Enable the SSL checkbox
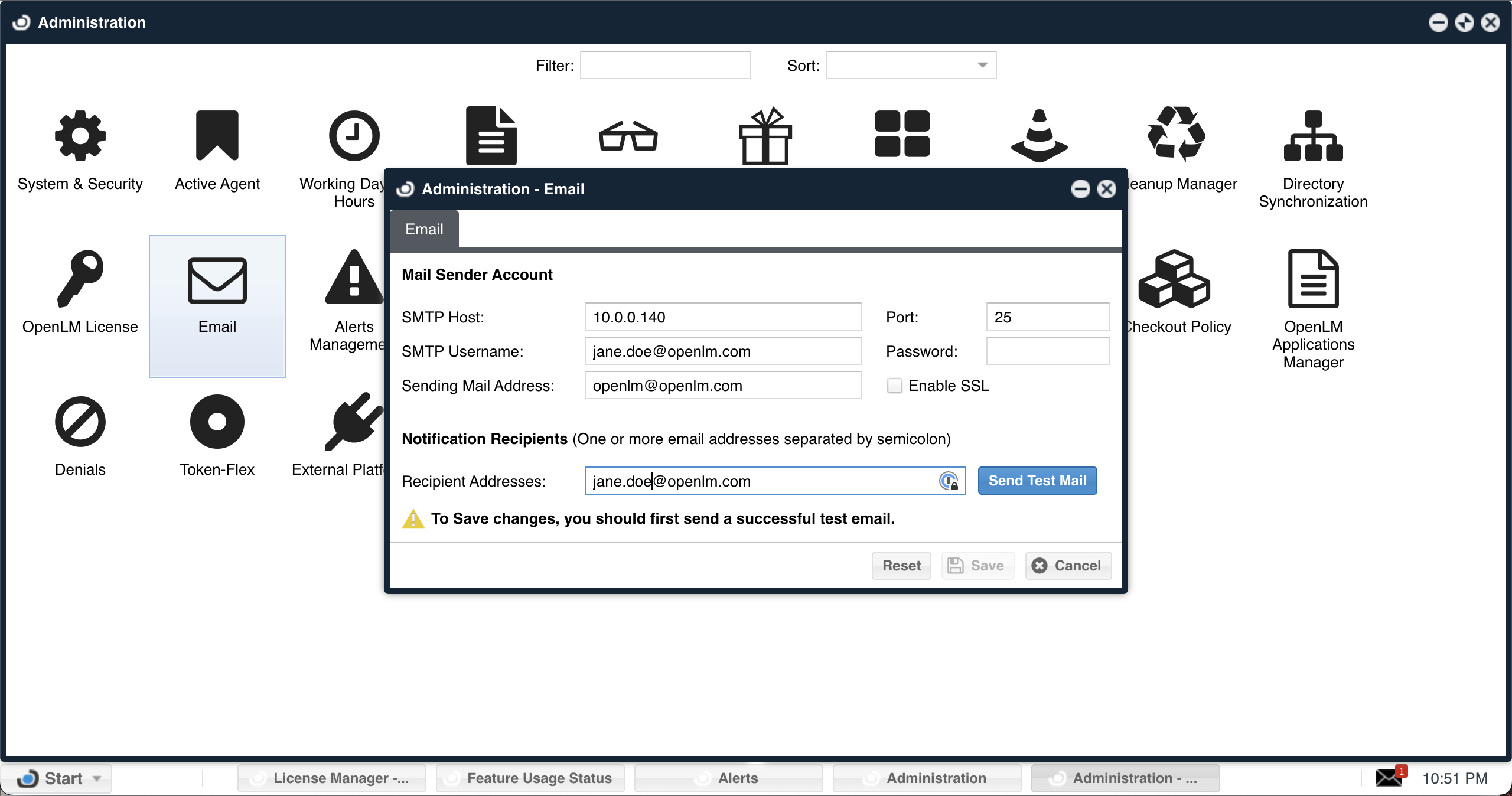 pyautogui.click(x=894, y=386)
